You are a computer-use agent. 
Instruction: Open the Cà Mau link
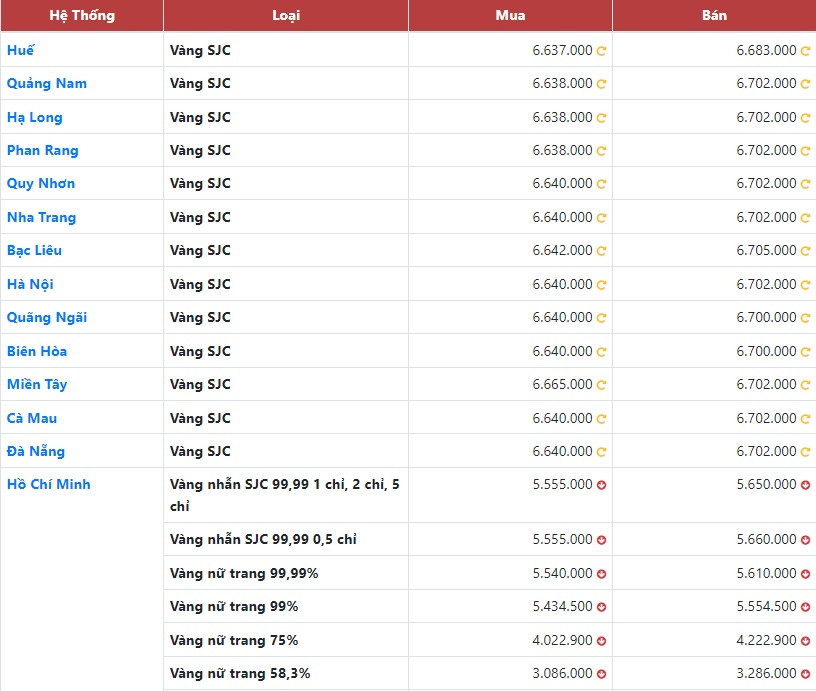point(32,418)
